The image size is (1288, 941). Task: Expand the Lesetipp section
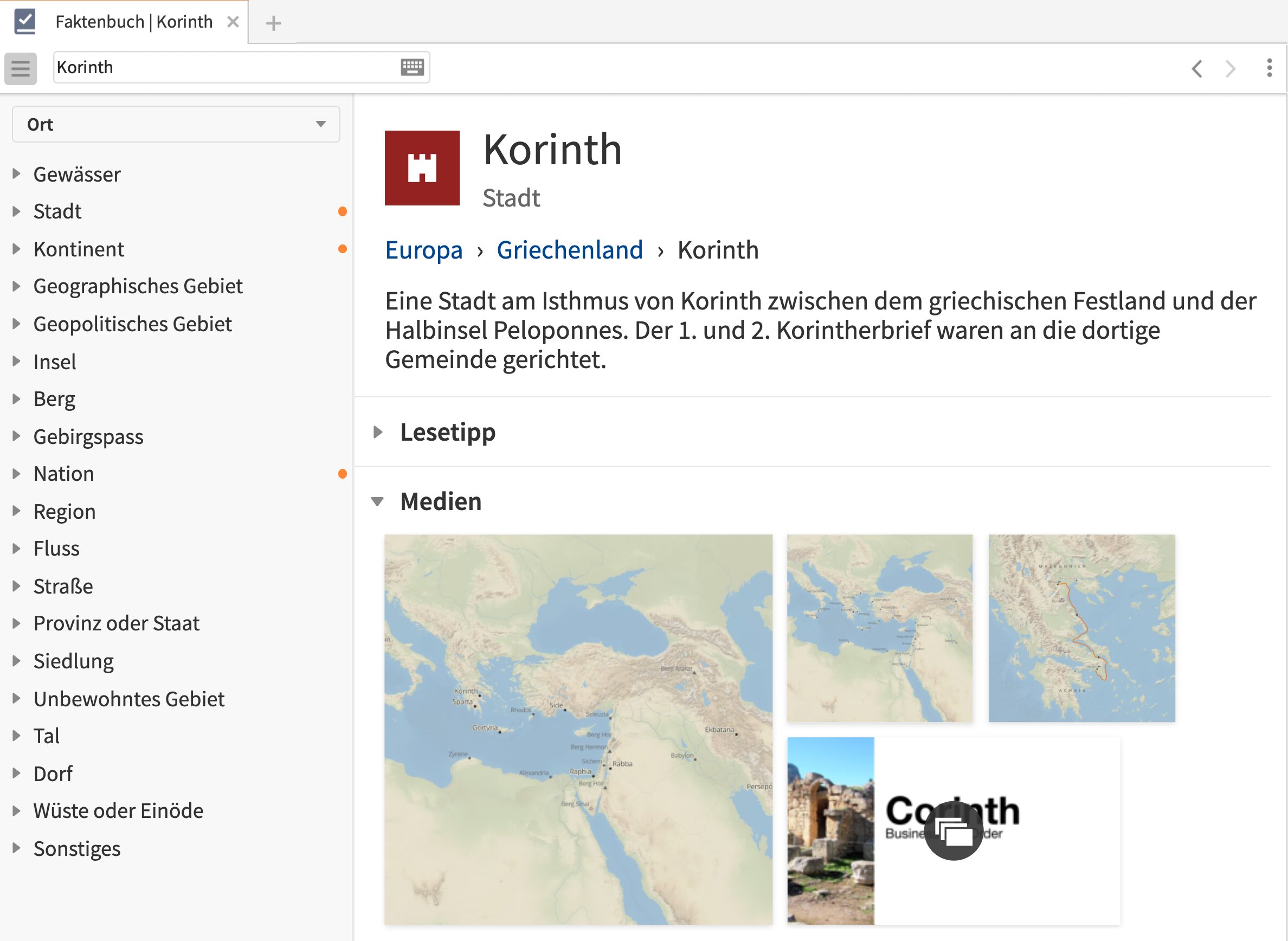378,433
